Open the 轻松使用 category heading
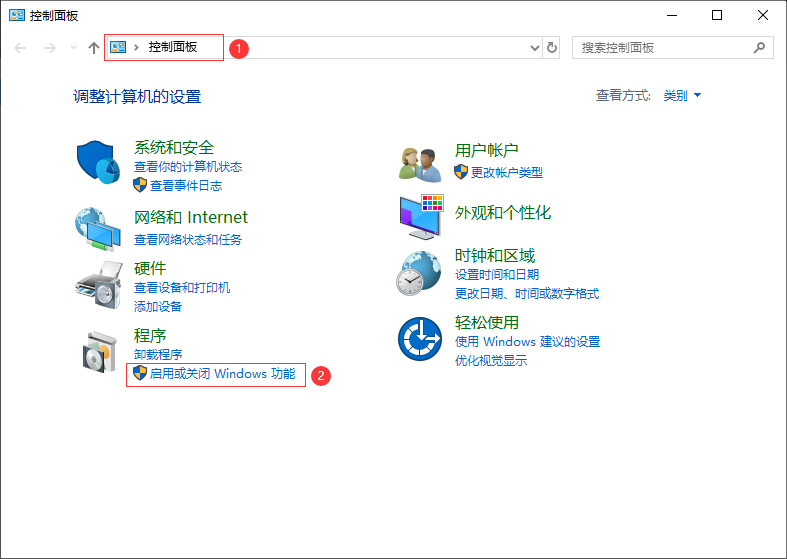The height and width of the screenshot is (559, 787). point(486,322)
